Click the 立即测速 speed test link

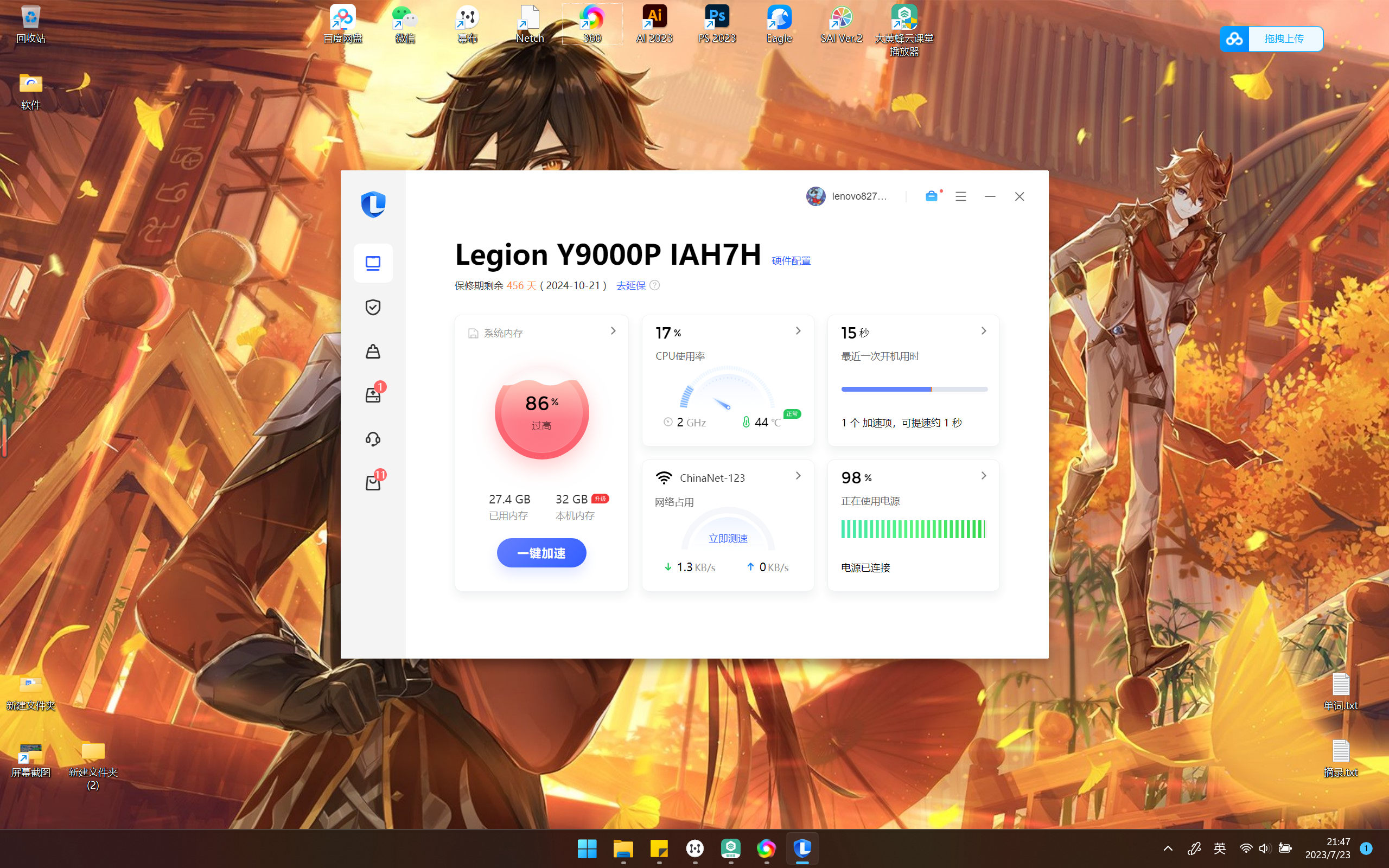[x=728, y=539]
